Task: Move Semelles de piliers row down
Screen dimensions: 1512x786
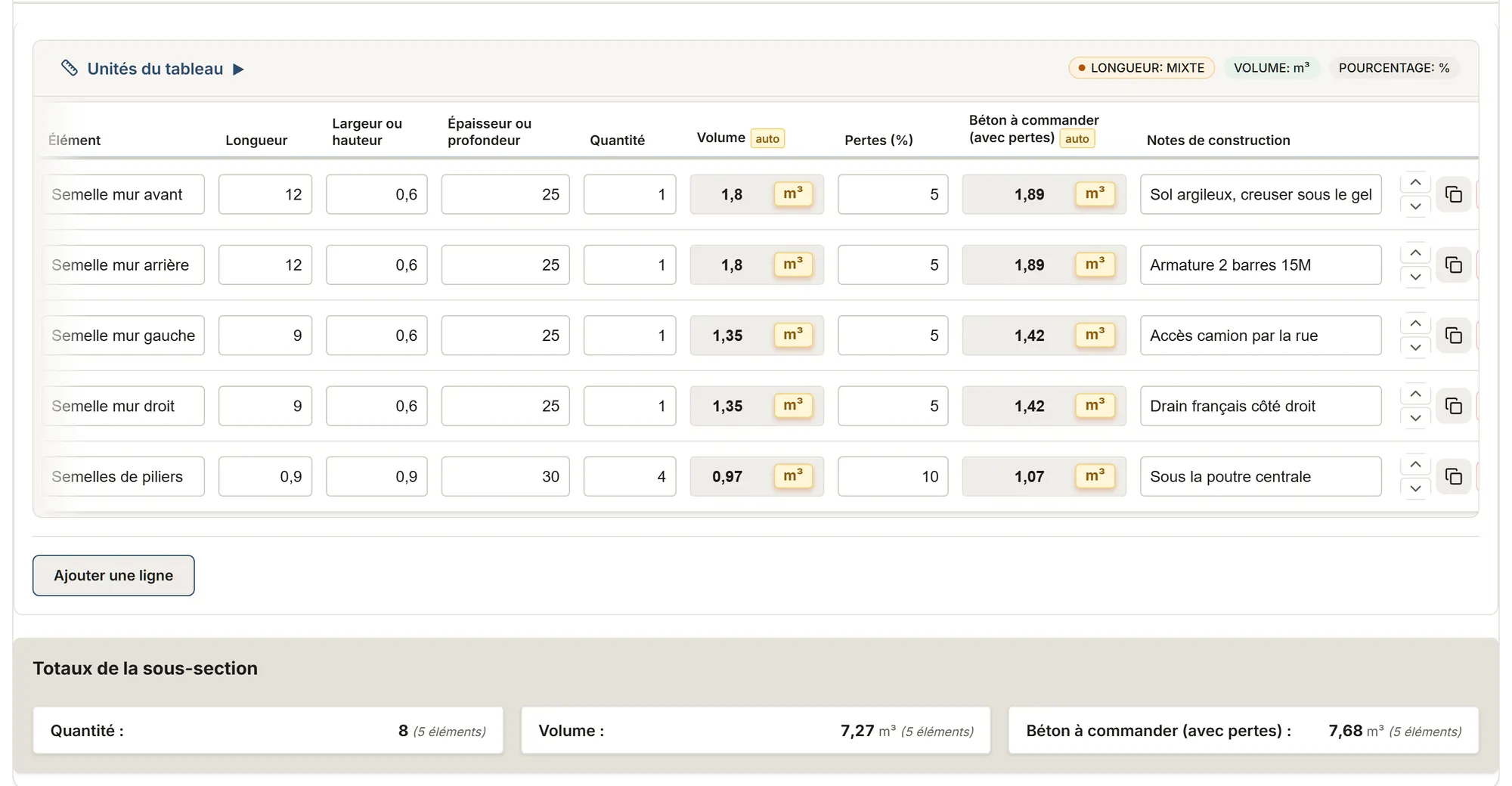Action: click(1415, 488)
